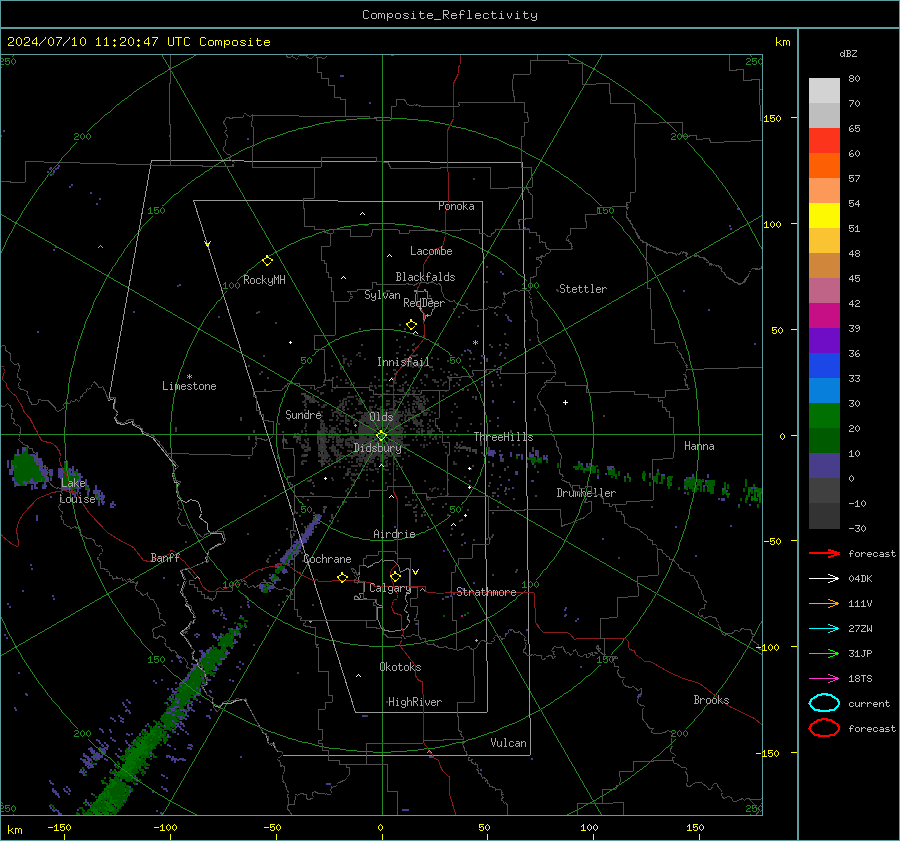
Task: Click the yellow diamond marker below RedDeer
Action: (411, 325)
